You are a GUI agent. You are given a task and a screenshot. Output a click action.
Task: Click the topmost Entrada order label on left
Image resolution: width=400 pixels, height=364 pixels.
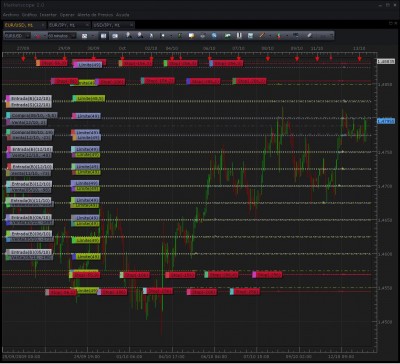29,99
